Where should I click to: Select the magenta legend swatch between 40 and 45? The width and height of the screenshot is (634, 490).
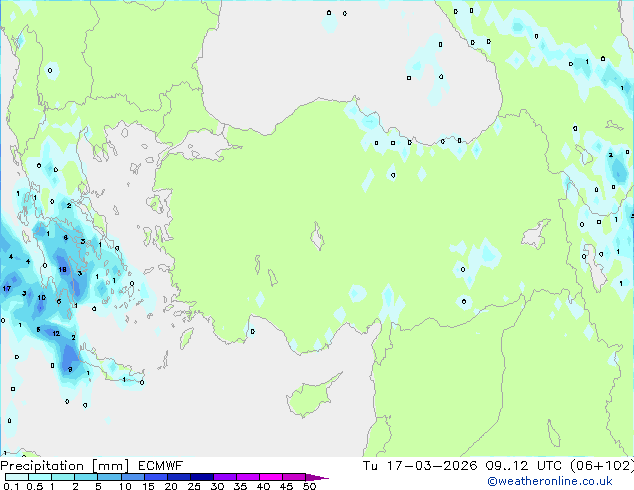click(271, 477)
